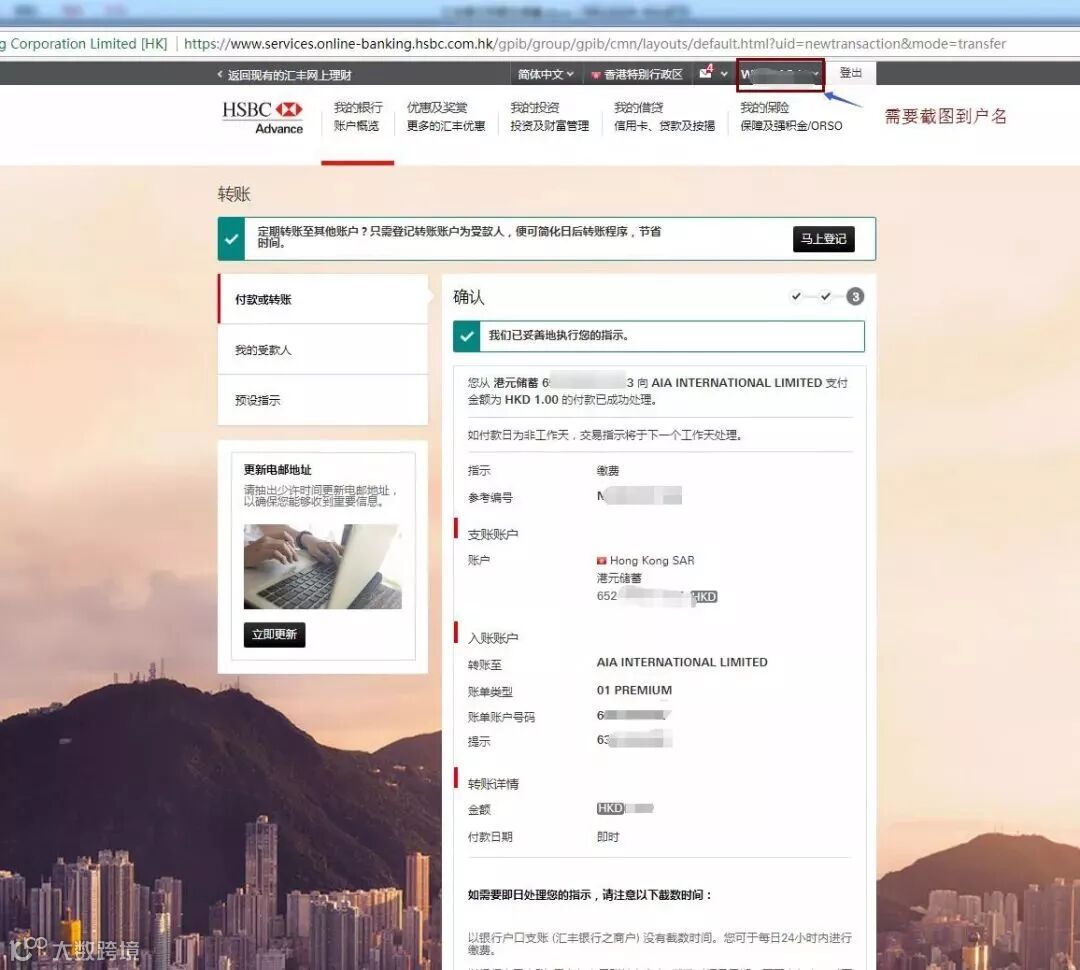Image resolution: width=1080 pixels, height=970 pixels.
Task: Click the 转账 page title
Action: pos(234,194)
